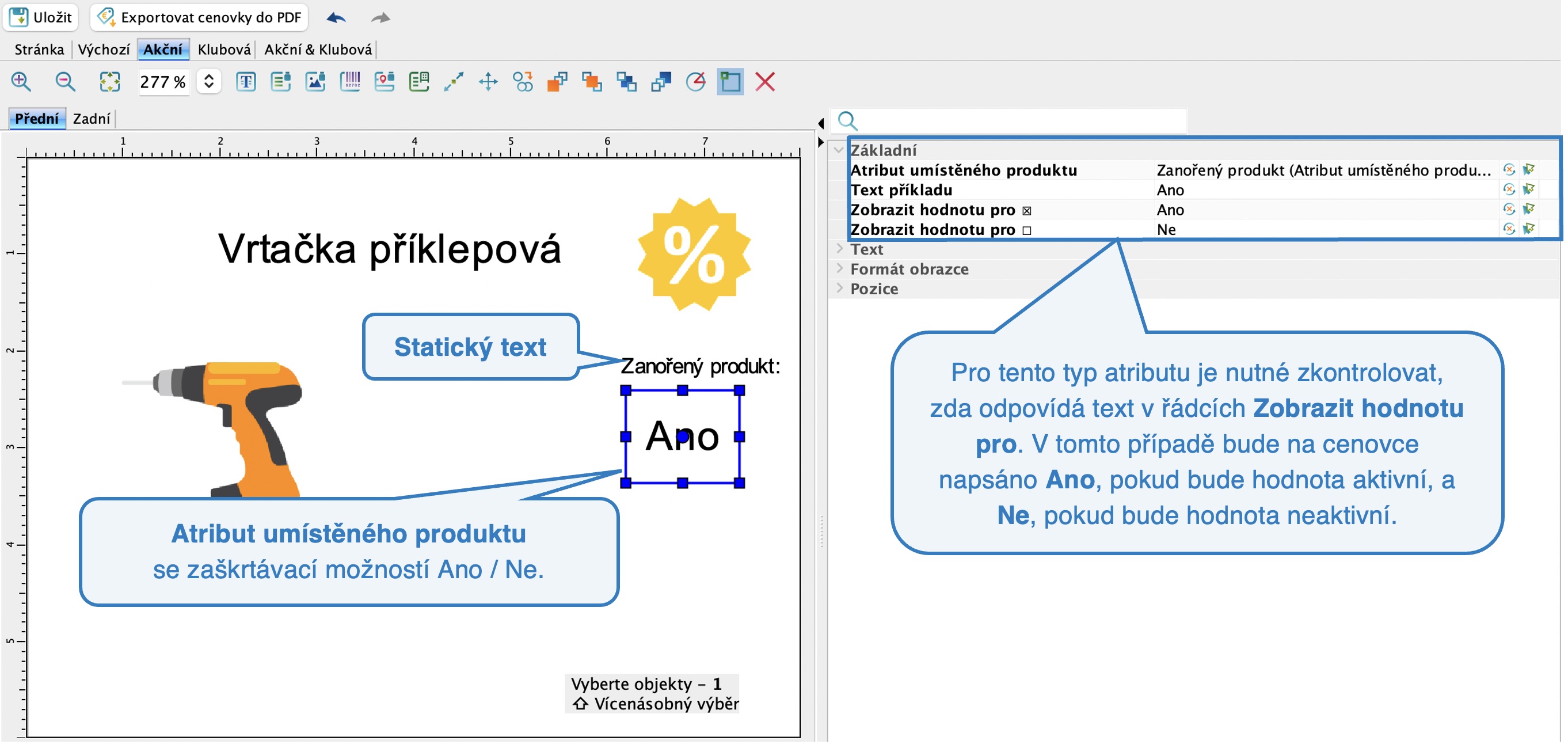Expand the Text section
The image size is (1568, 744).
[x=839, y=249]
